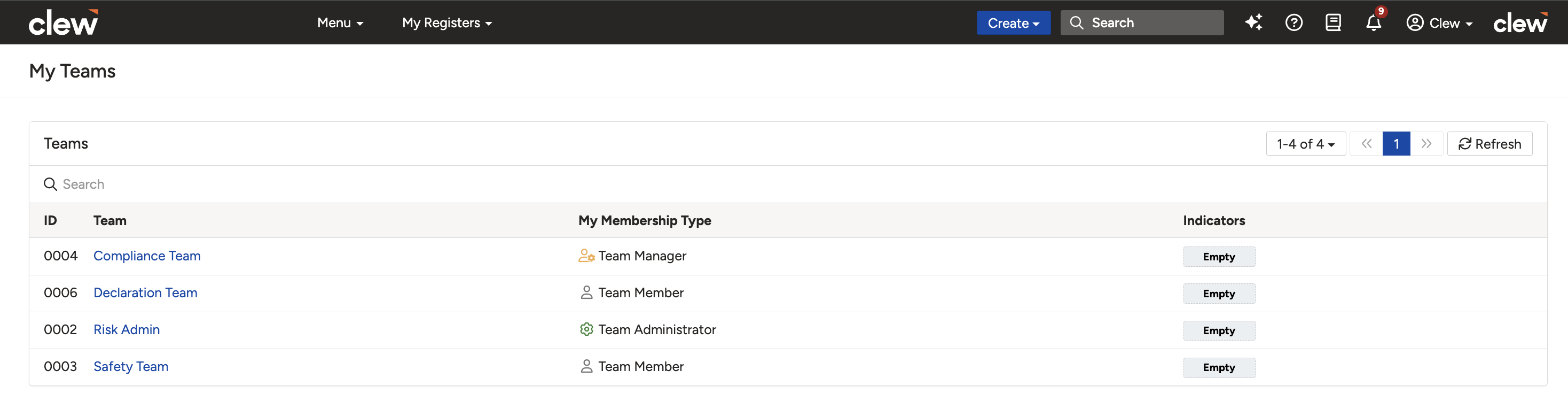Open the Compliance Team link
The width and height of the screenshot is (1568, 401).
[147, 256]
